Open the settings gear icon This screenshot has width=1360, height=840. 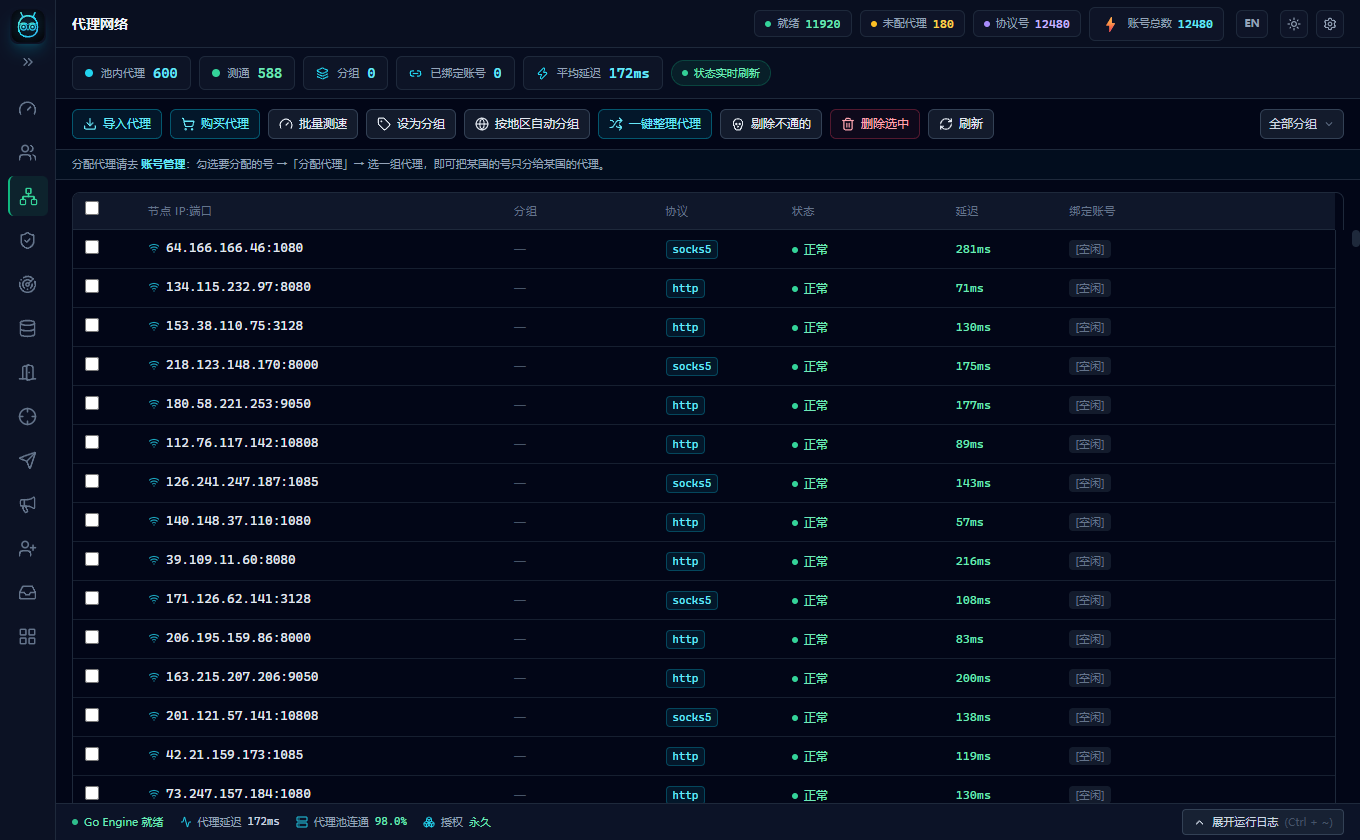coord(1330,24)
